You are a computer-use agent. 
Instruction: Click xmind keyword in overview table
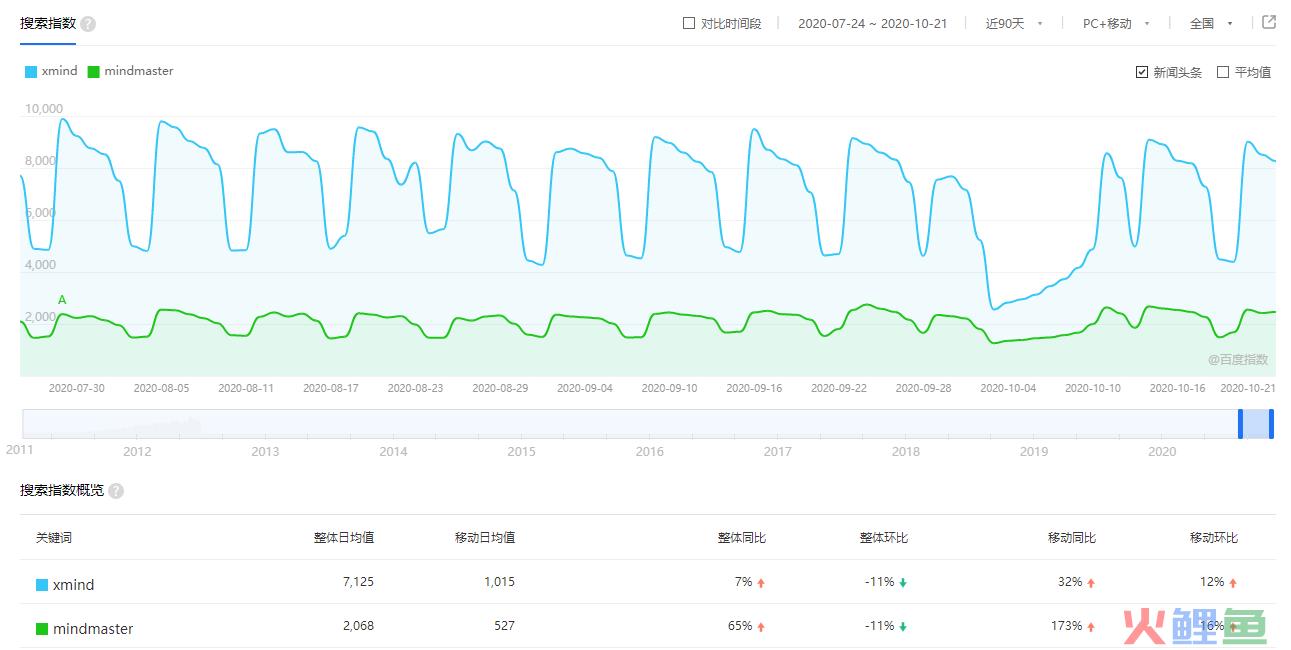click(73, 585)
